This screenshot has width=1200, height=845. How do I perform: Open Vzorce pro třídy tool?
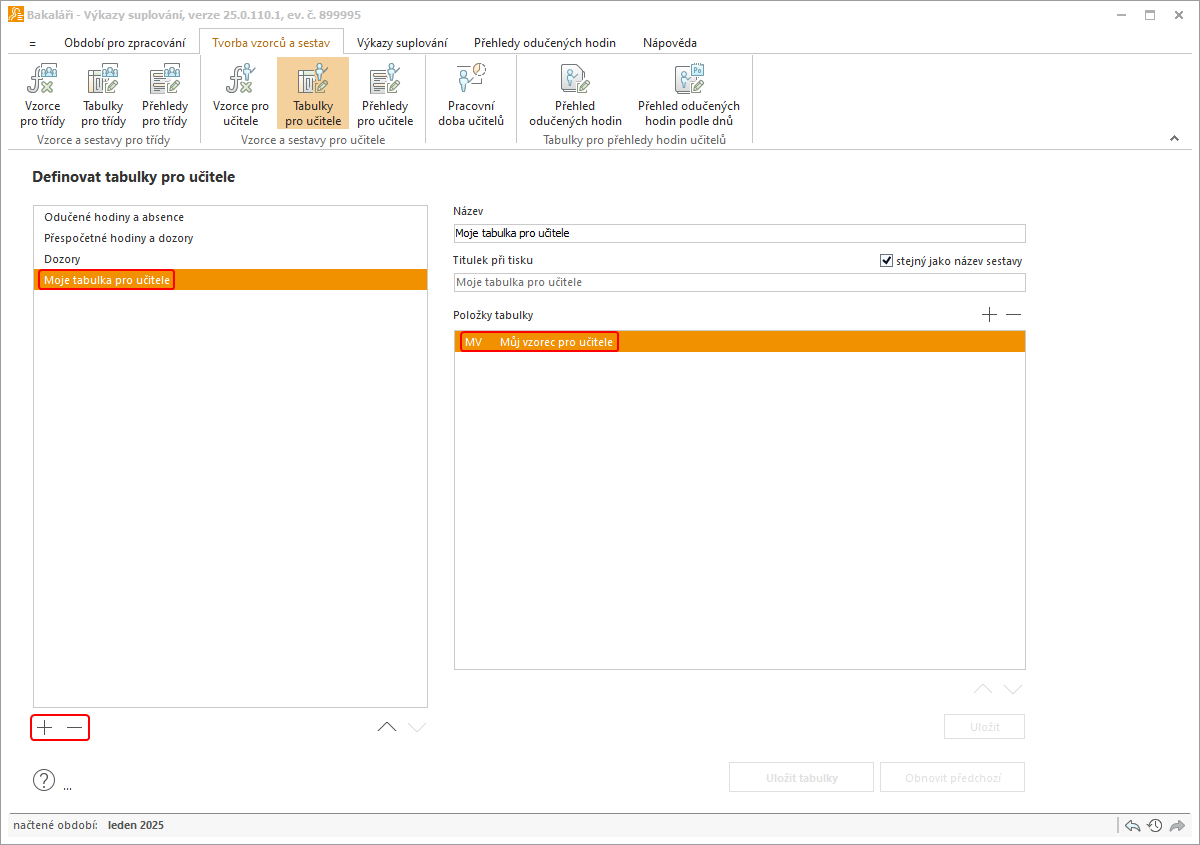(x=41, y=94)
